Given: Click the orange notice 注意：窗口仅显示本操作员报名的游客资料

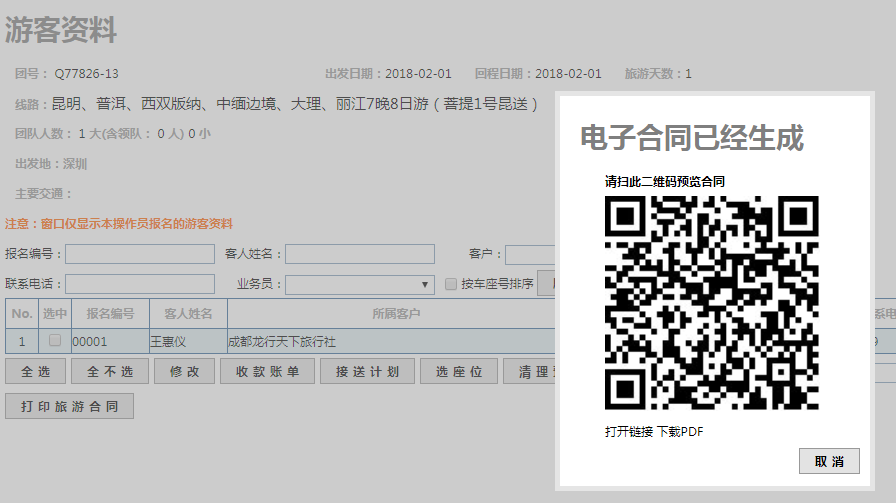Looking at the screenshot, I should [119, 223].
